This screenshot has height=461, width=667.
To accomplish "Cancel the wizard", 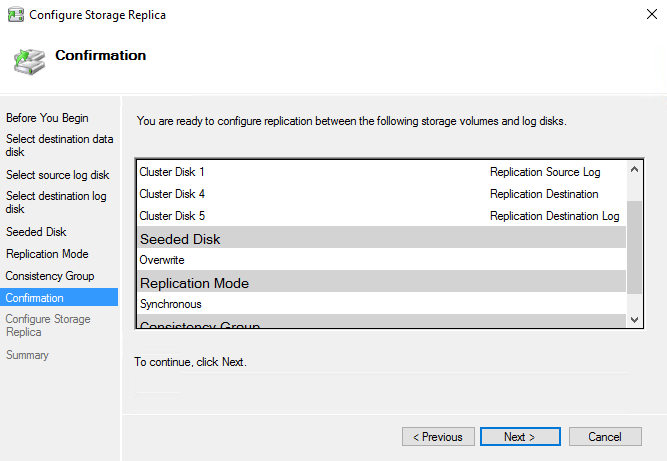I will click(x=605, y=437).
